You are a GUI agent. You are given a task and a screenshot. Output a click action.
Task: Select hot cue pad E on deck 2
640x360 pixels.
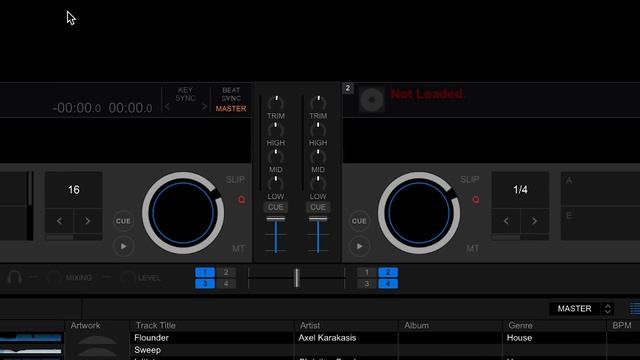tap(600, 223)
